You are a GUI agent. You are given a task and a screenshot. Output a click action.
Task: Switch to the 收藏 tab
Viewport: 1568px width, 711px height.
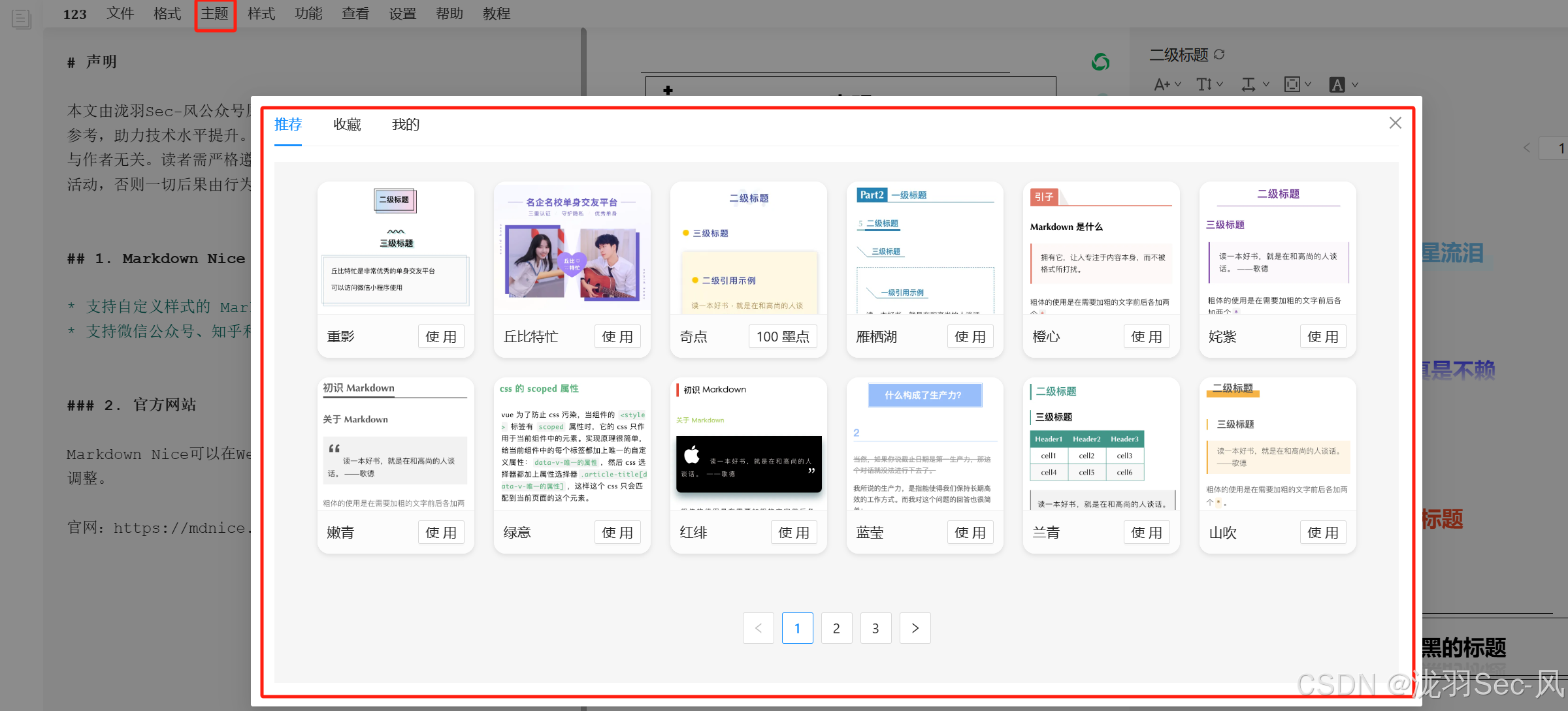tap(347, 125)
